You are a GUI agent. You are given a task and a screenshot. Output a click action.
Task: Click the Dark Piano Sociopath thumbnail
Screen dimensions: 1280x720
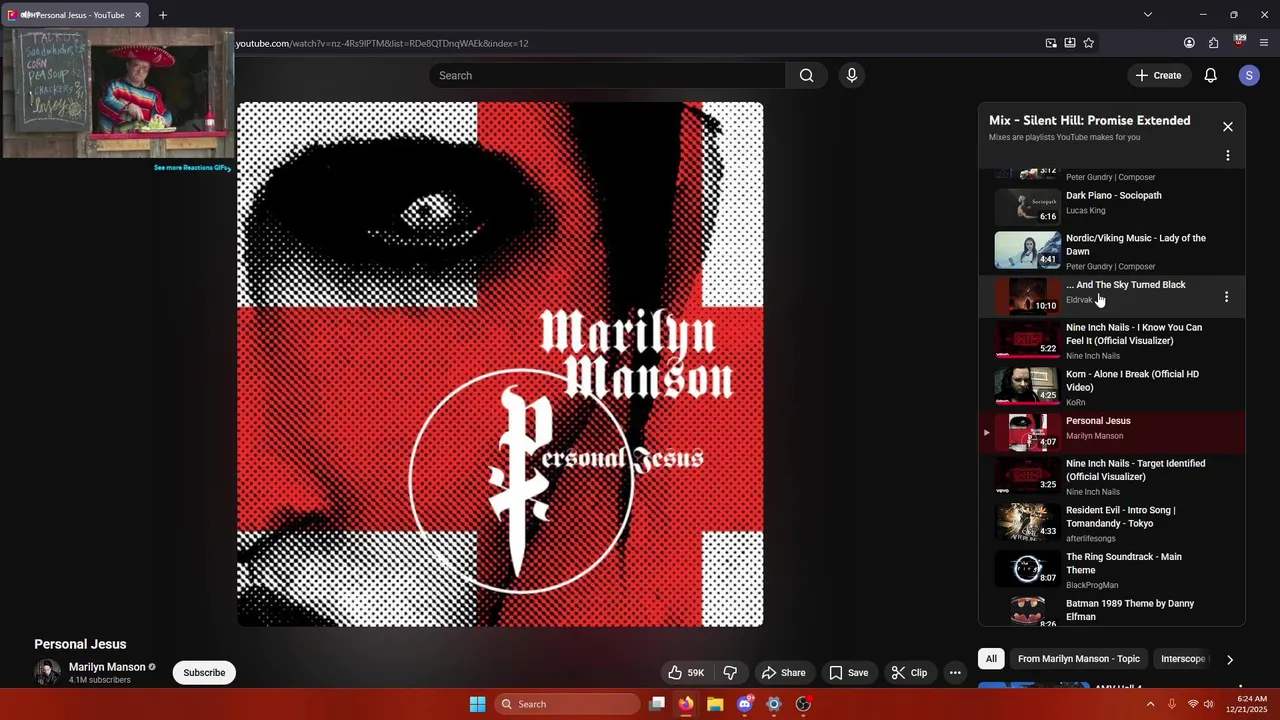(1027, 205)
